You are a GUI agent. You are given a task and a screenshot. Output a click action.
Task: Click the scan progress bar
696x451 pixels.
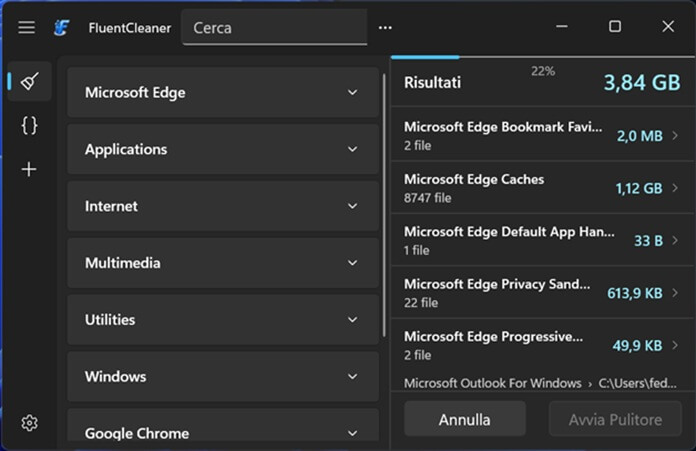543,57
